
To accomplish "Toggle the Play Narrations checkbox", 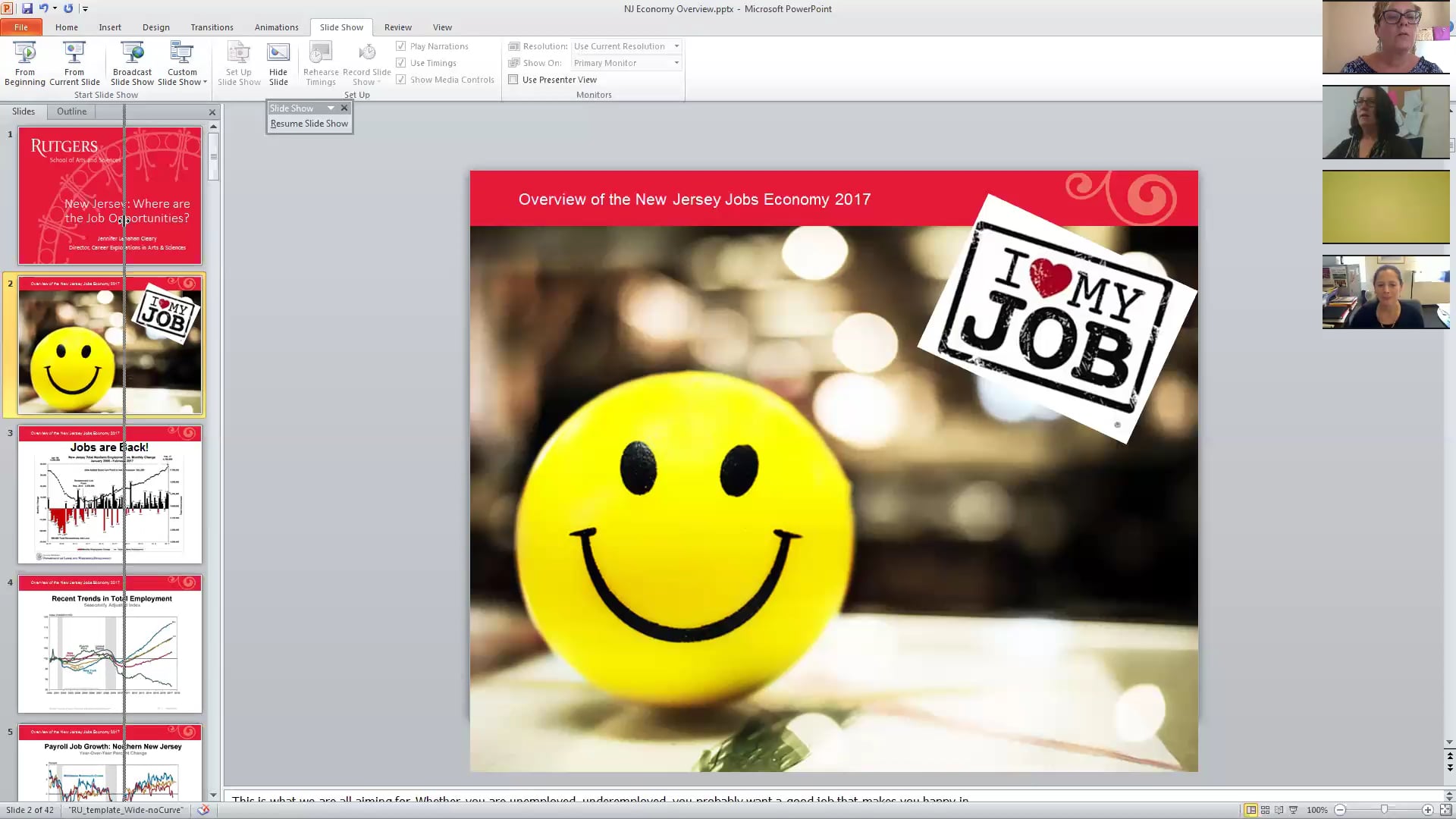I will 401,46.
